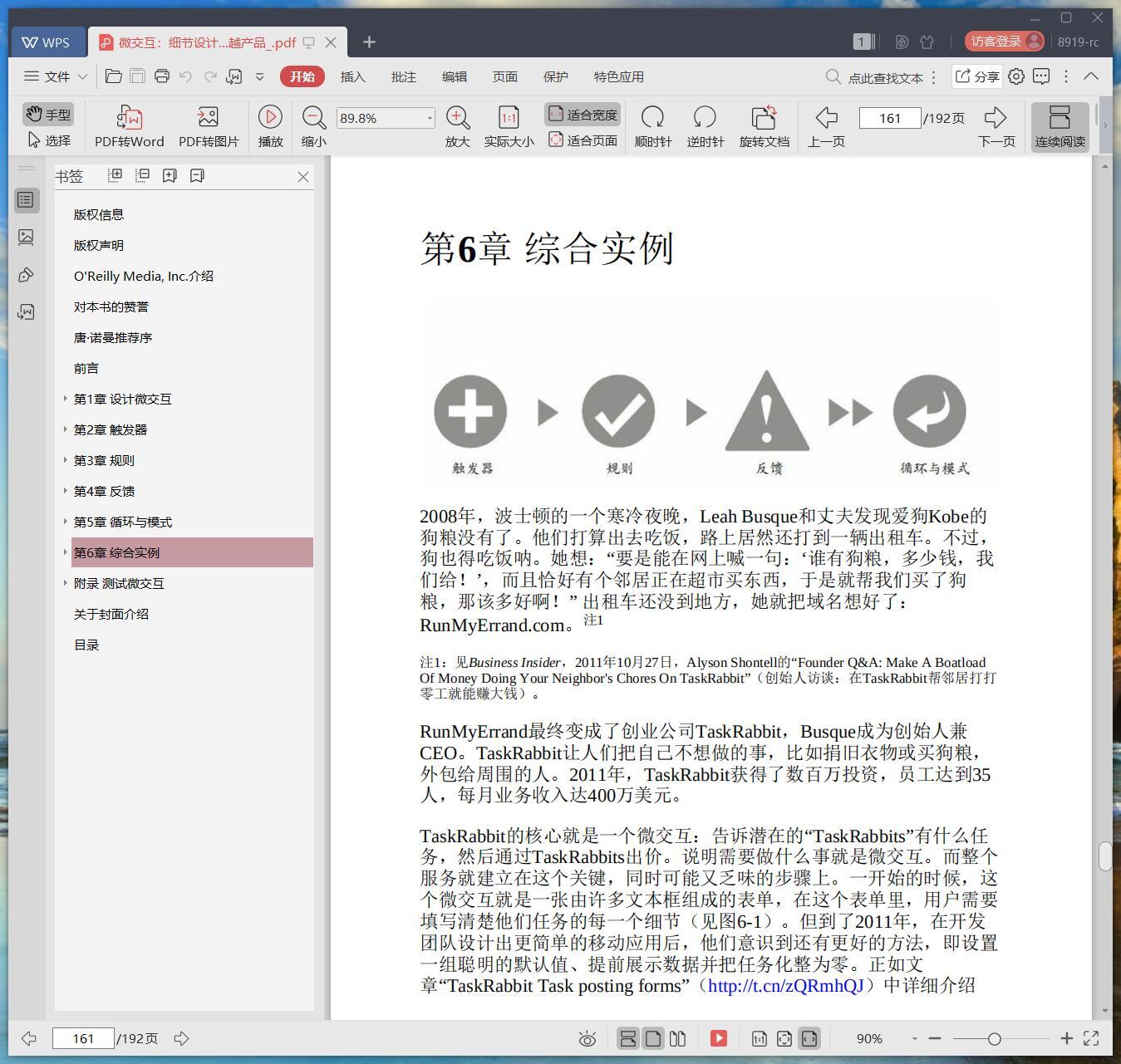Open the thumbnail panel in left sidebar
Screen dimensions: 1121x1064
(26, 238)
